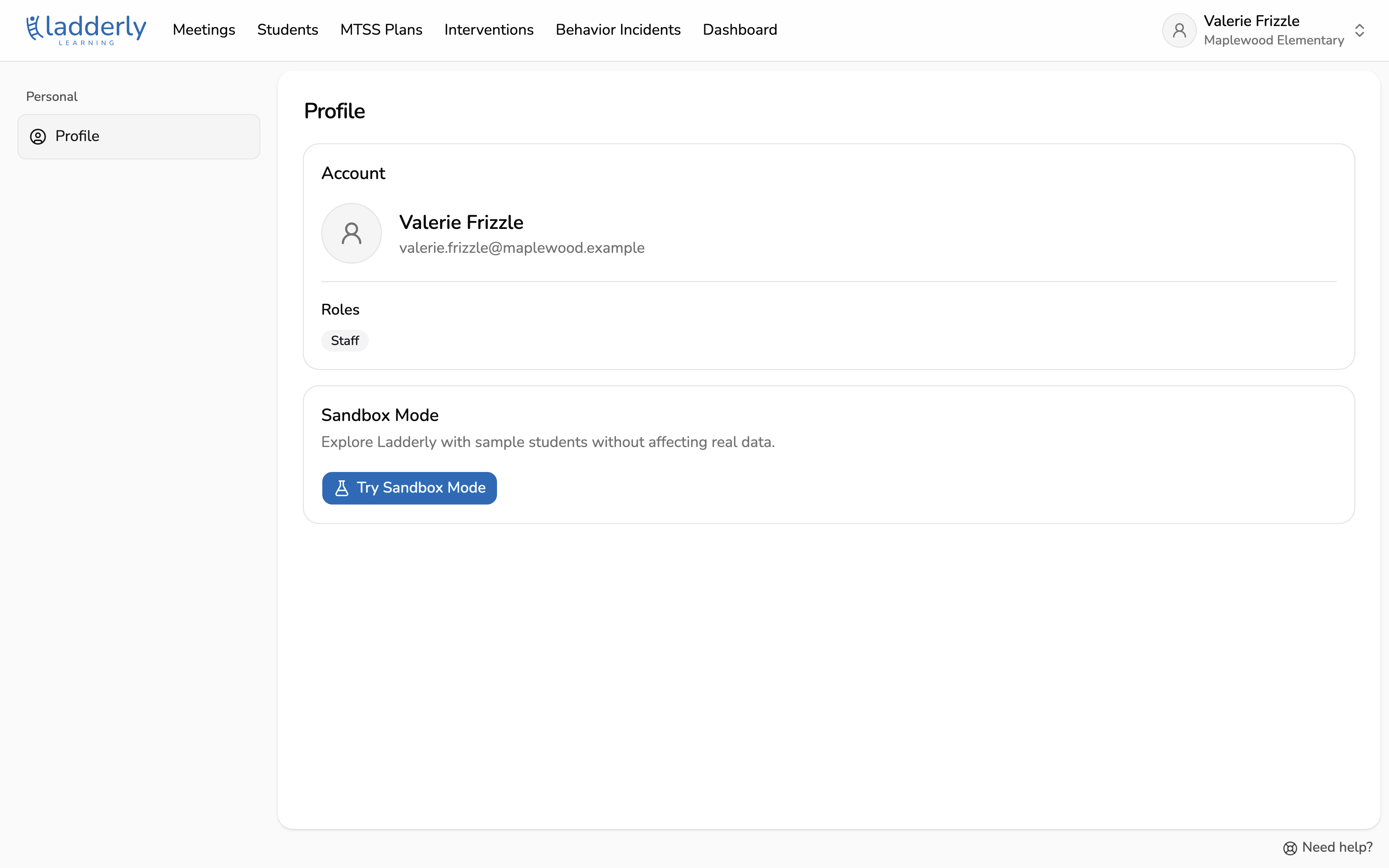The image size is (1389, 868).
Task: Click the large account avatar
Action: tap(351, 233)
